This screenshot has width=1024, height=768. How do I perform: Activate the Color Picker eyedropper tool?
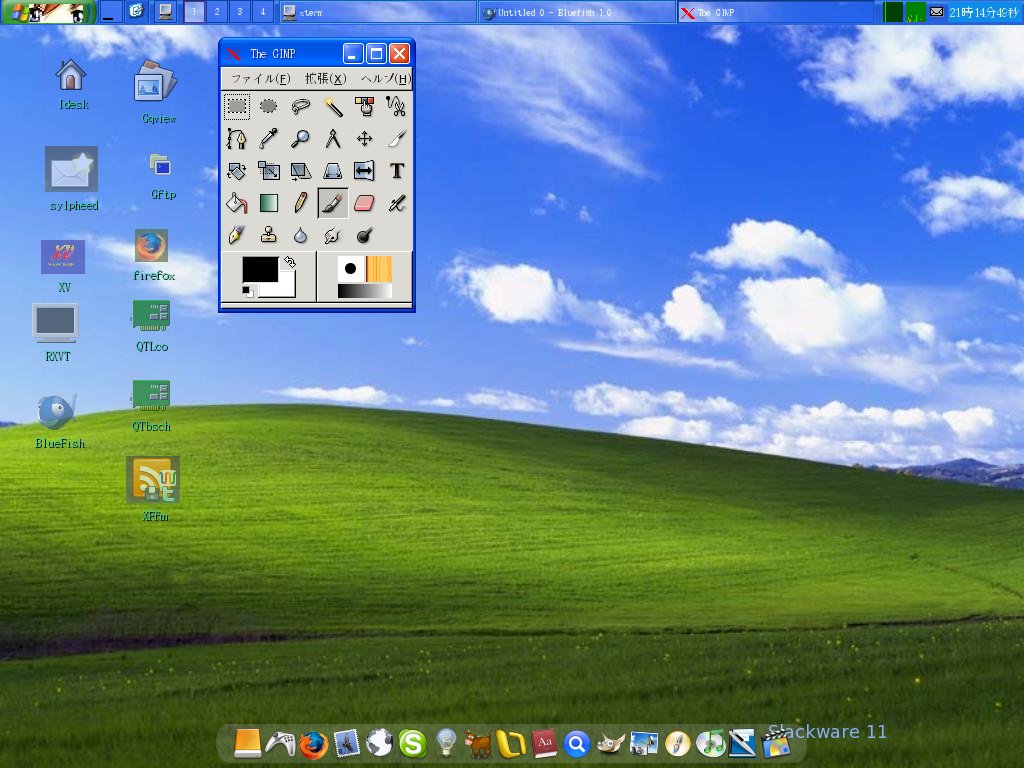(269, 138)
